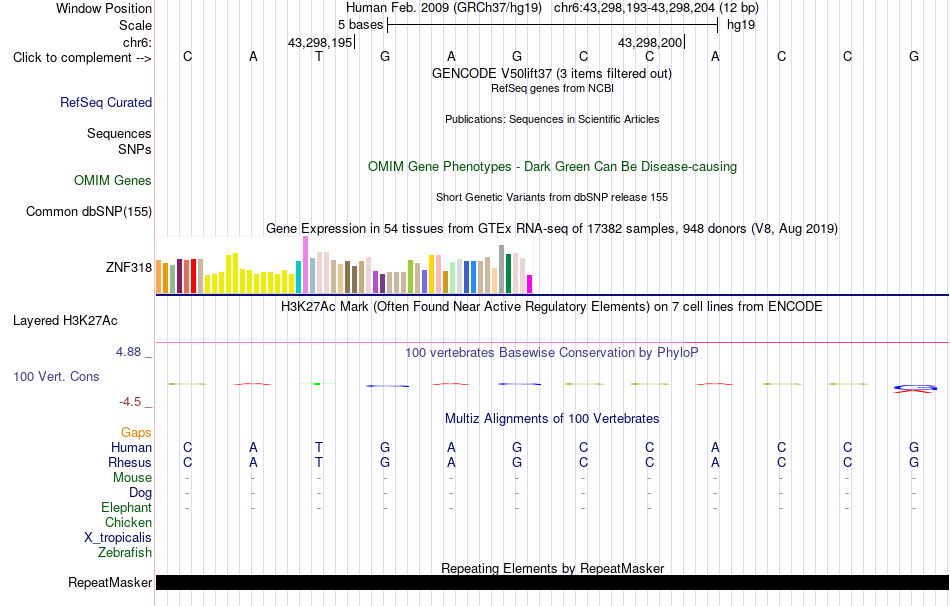
Task: Click the H3K27Ac Mark track title
Action: click(551, 306)
